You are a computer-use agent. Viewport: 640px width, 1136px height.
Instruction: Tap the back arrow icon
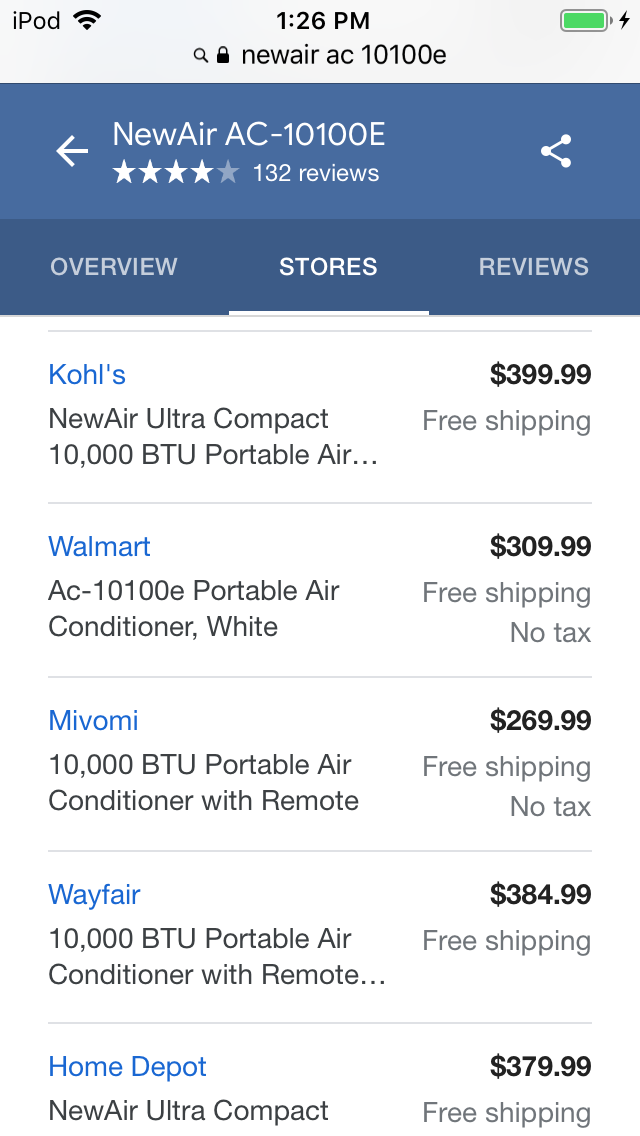coord(72,151)
